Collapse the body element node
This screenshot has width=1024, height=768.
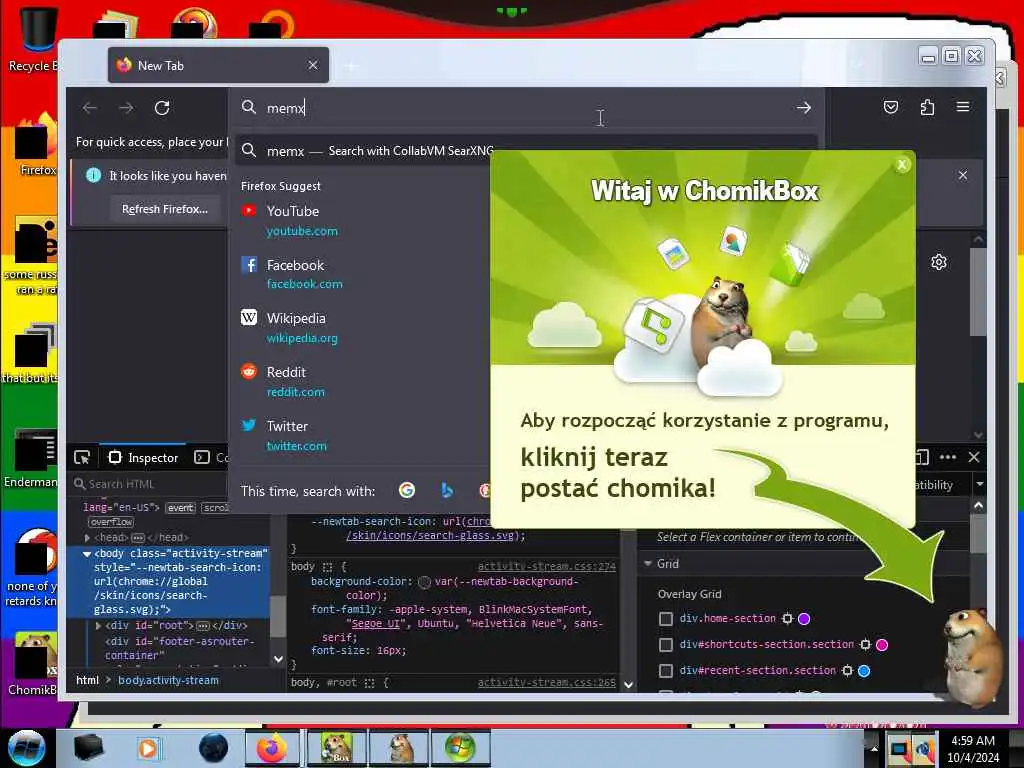[87, 553]
